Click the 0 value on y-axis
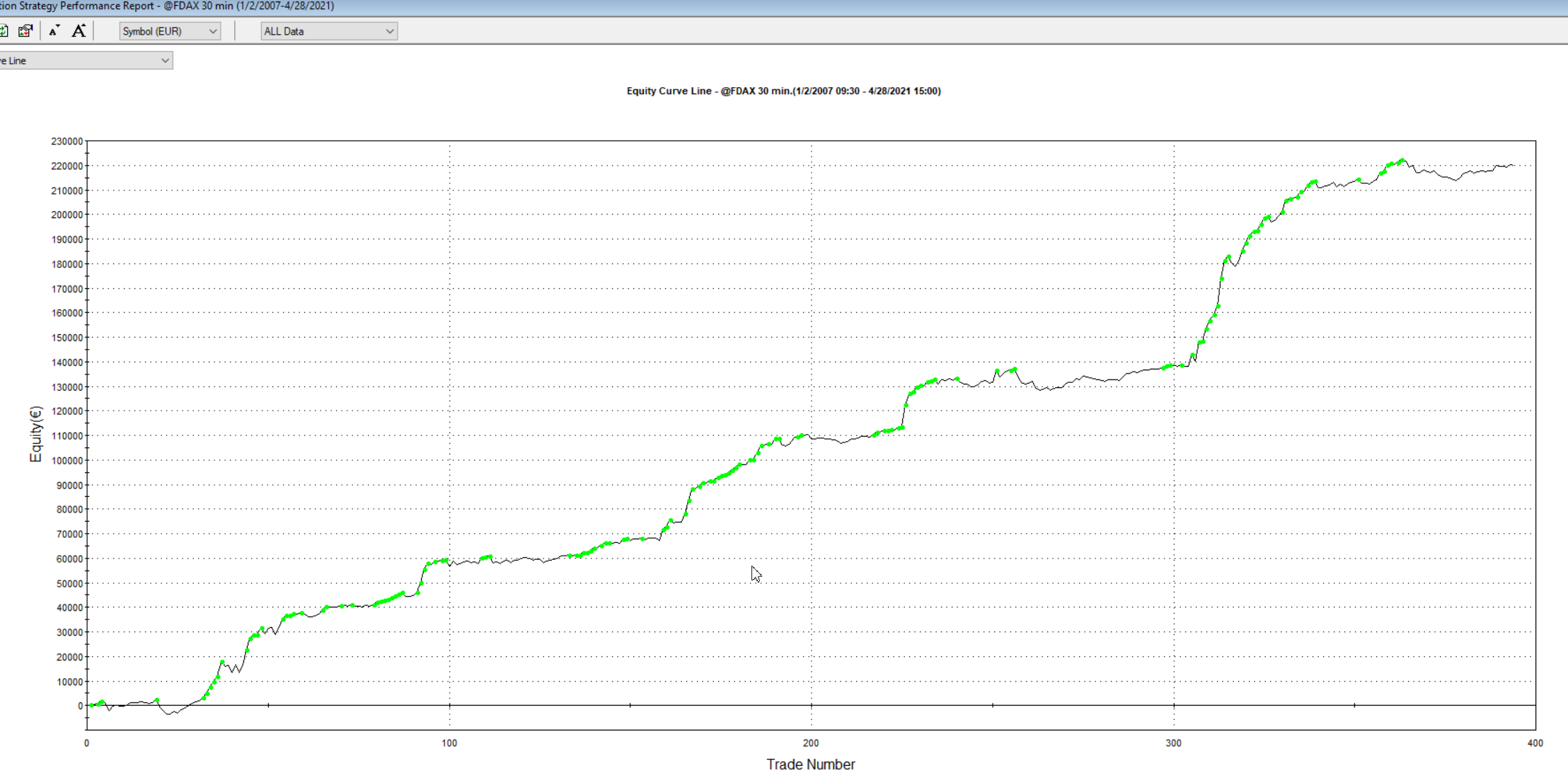This screenshot has height=773, width=1568. (80, 706)
